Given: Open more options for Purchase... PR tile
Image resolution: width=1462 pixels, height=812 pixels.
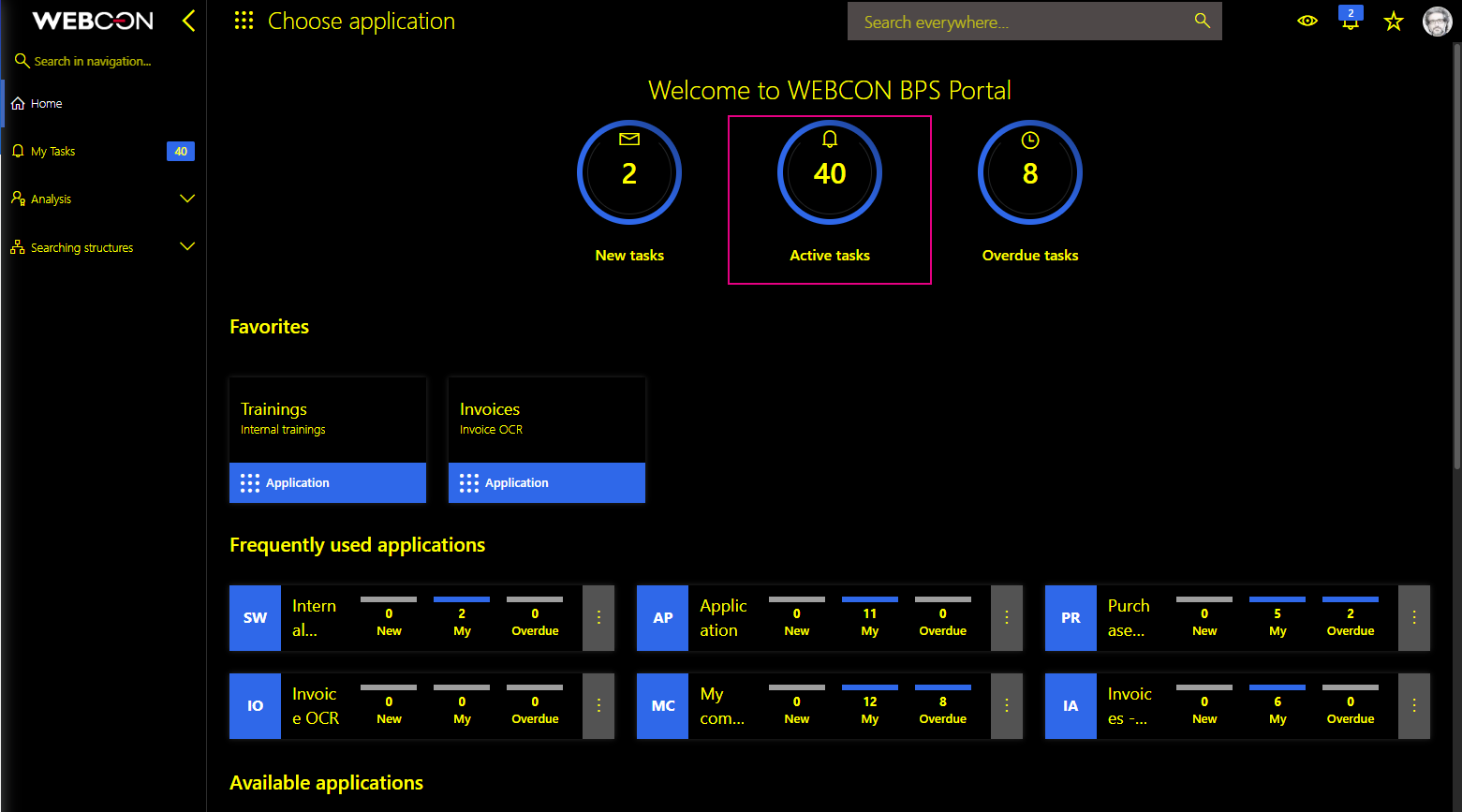Looking at the screenshot, I should point(1414,618).
